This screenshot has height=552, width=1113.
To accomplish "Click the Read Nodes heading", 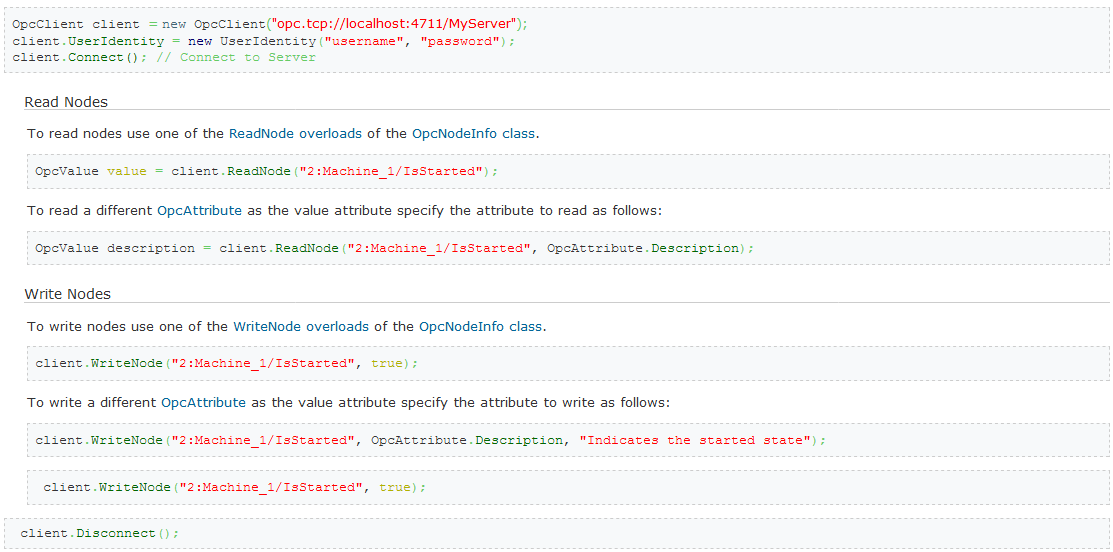I will tap(66, 101).
